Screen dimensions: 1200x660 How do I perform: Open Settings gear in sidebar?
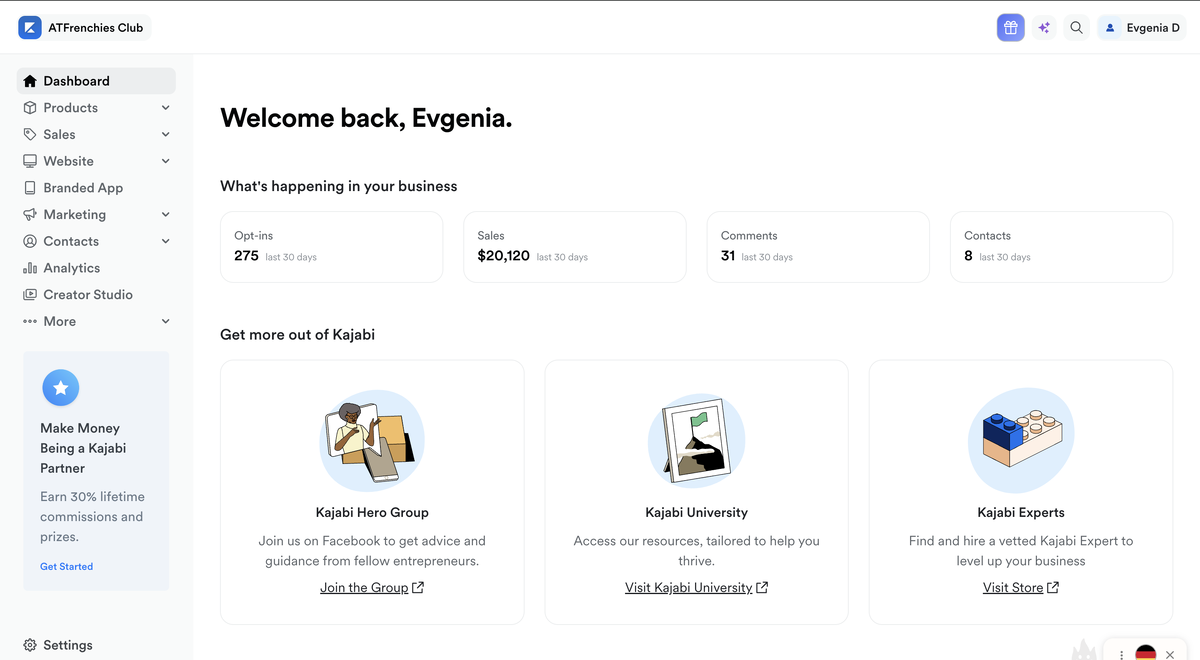[58, 645]
